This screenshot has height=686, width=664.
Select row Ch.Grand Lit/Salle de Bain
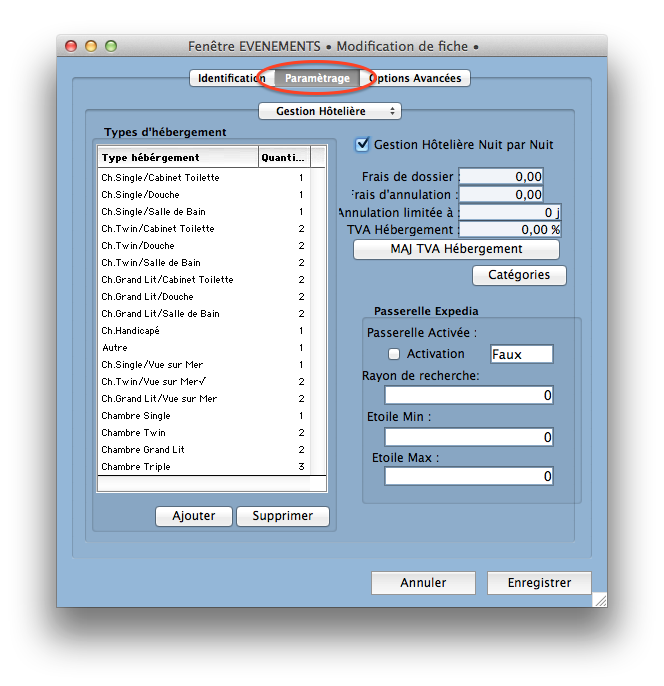pyautogui.click(x=204, y=314)
